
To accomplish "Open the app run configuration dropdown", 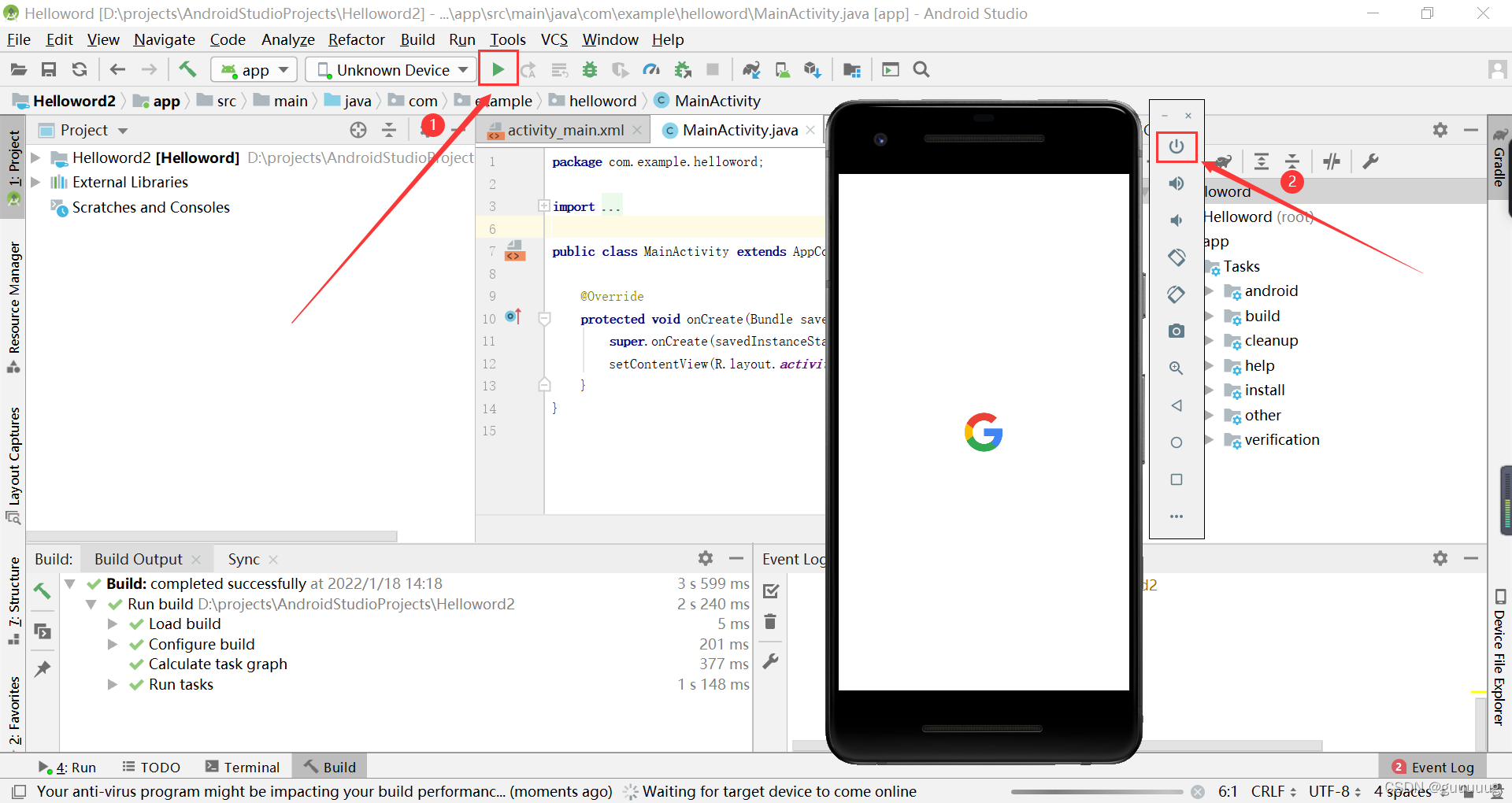I will tap(254, 69).
